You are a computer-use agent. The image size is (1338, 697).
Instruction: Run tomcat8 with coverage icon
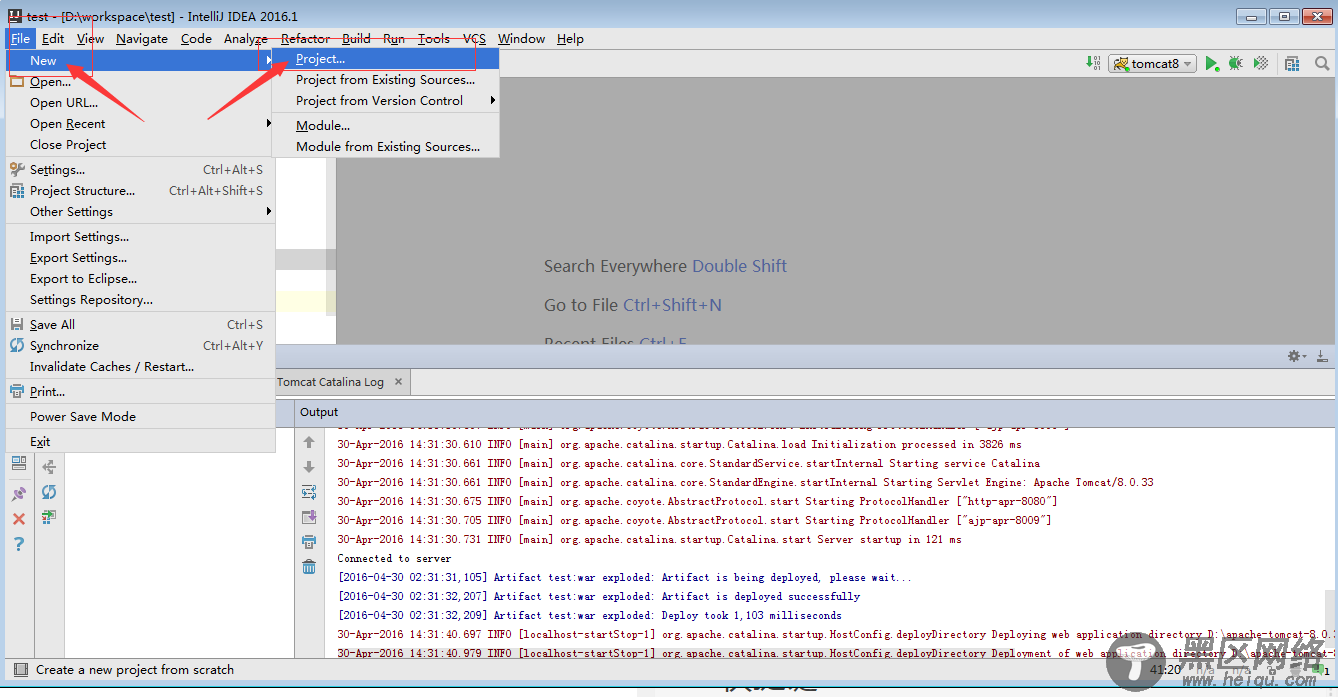point(1261,63)
